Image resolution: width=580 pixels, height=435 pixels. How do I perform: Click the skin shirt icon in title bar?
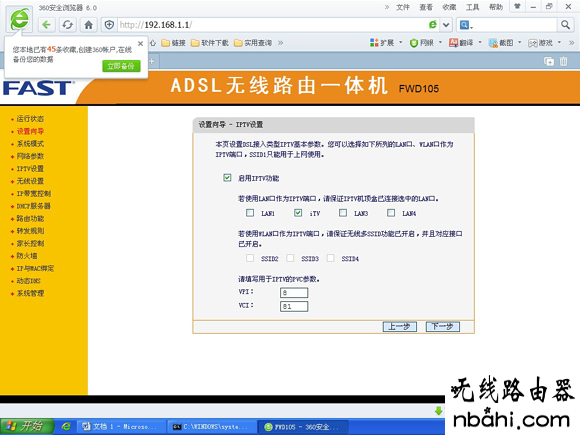[517, 6]
